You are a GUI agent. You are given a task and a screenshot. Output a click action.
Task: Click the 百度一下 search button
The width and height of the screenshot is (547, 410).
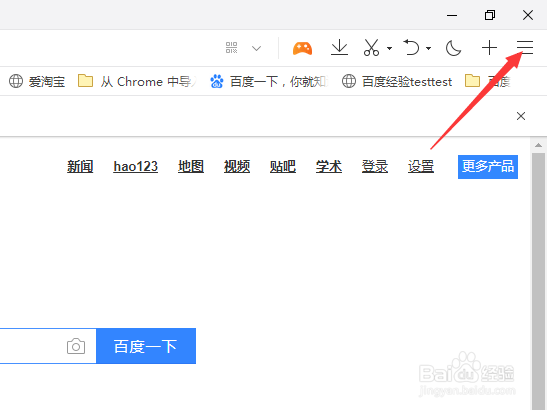point(146,346)
